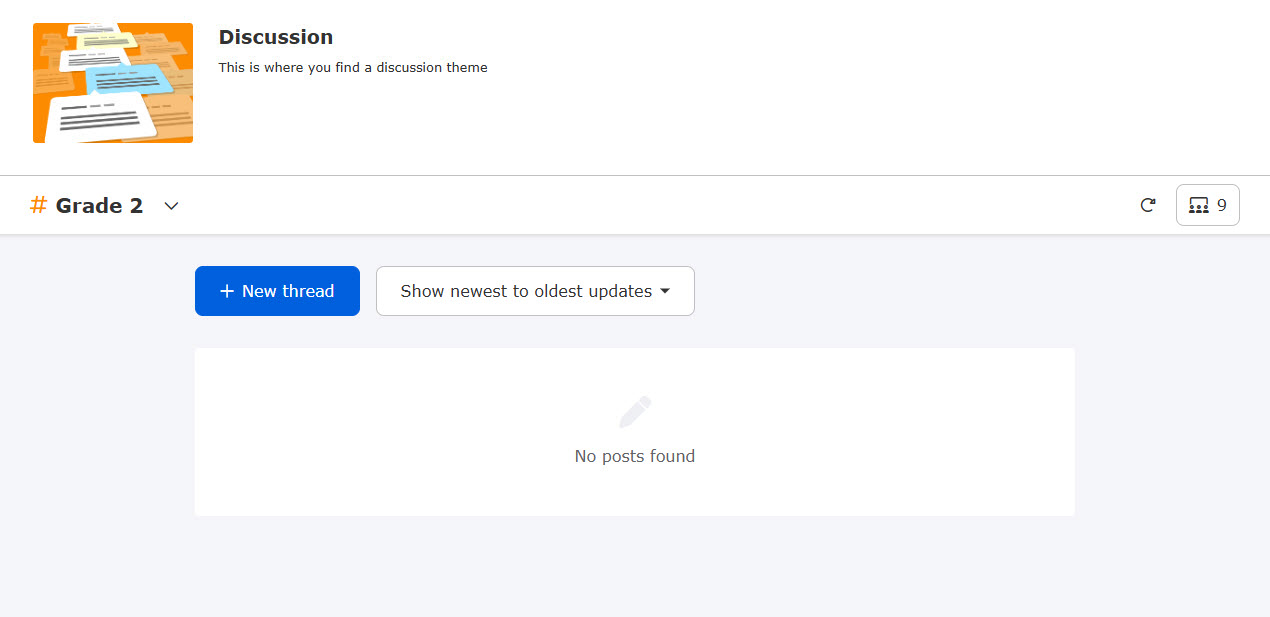The width and height of the screenshot is (1270, 617).
Task: Start a new thread
Action: point(277,291)
